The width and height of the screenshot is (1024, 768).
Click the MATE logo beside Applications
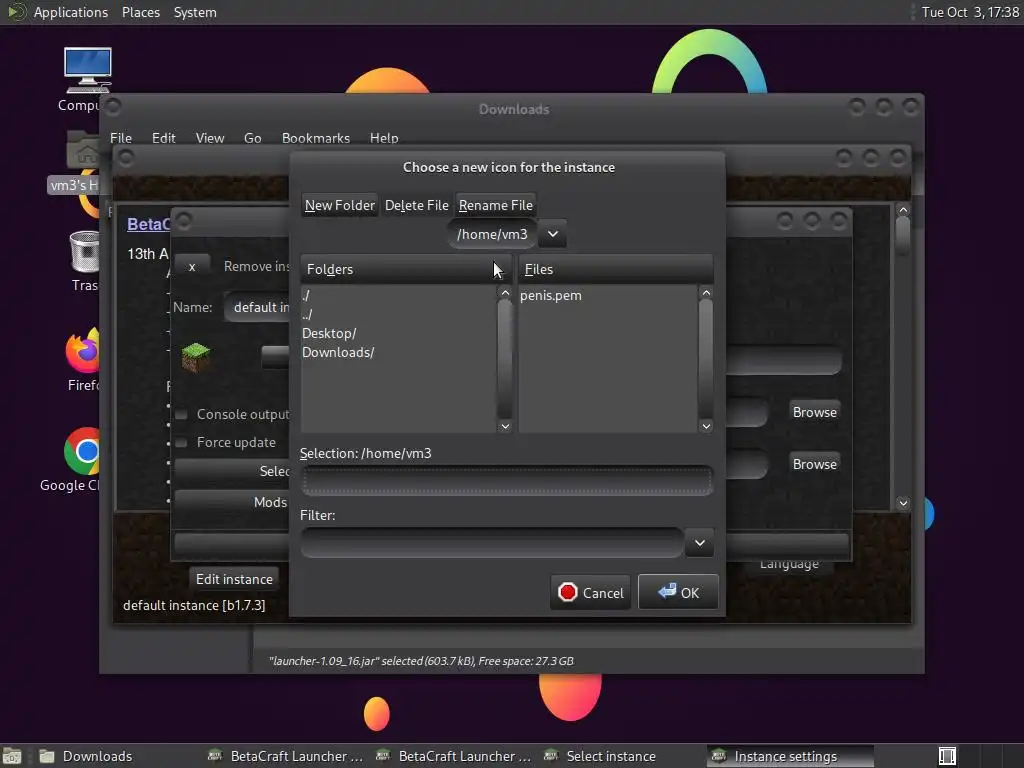[x=16, y=12]
